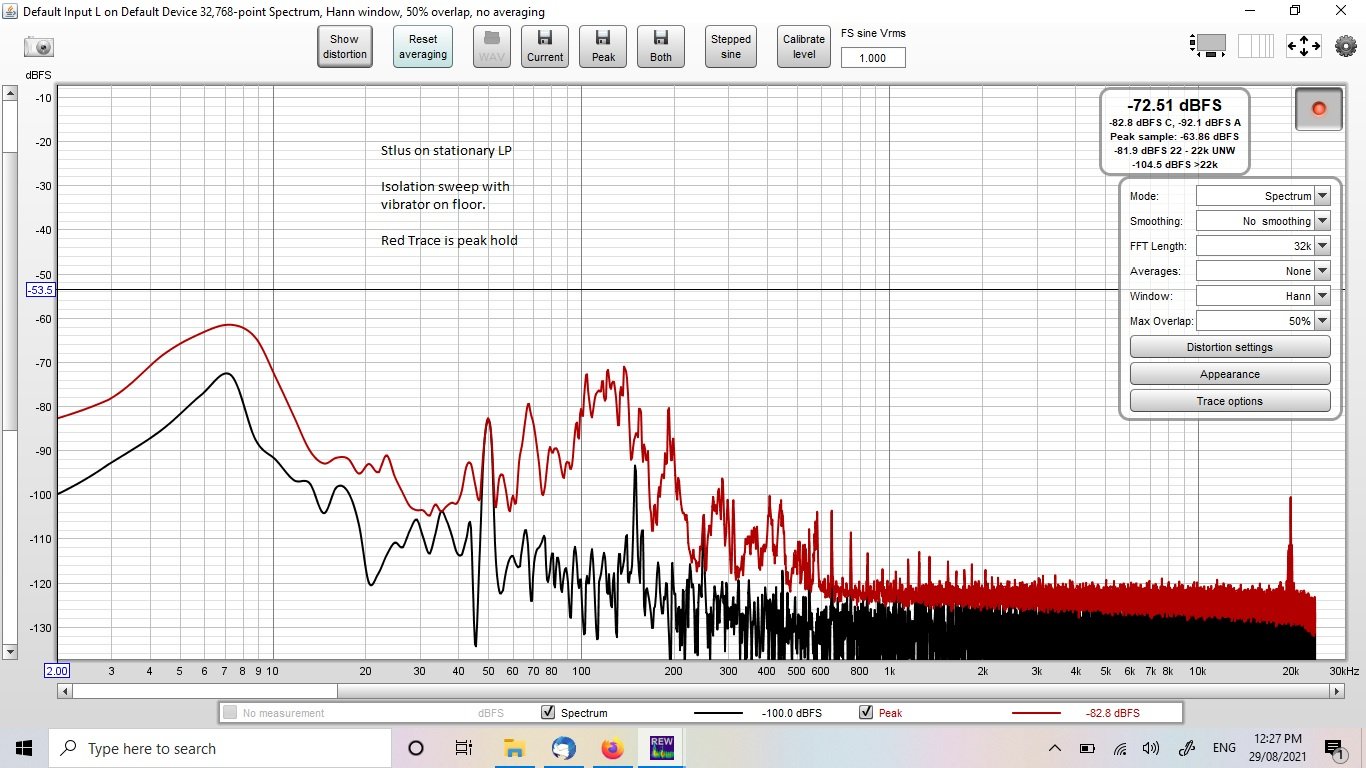Viewport: 1366px width, 768px height.
Task: Open the Mode dropdown showing Spectrum
Action: pyautogui.click(x=1263, y=196)
